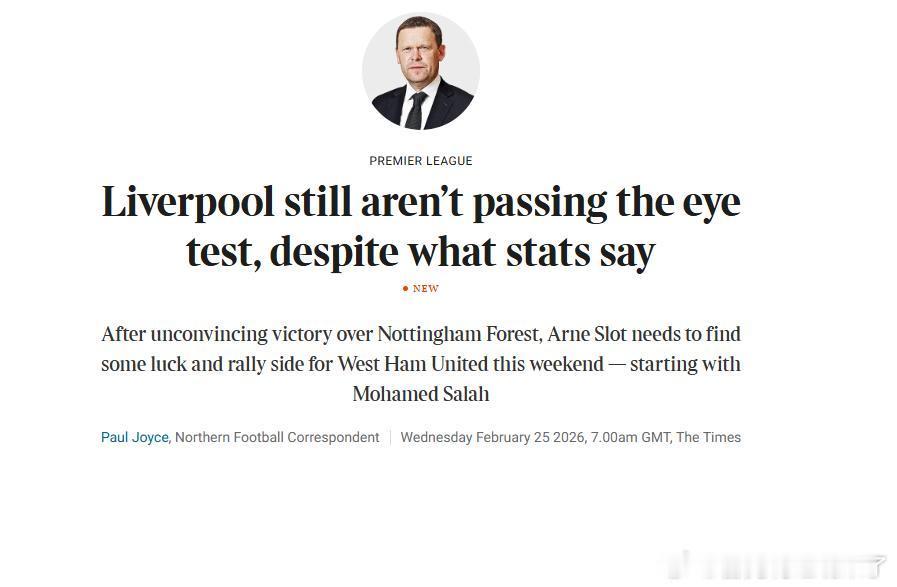Click the word Liverpool in the headline
897x587 pixels.
[x=188, y=203]
